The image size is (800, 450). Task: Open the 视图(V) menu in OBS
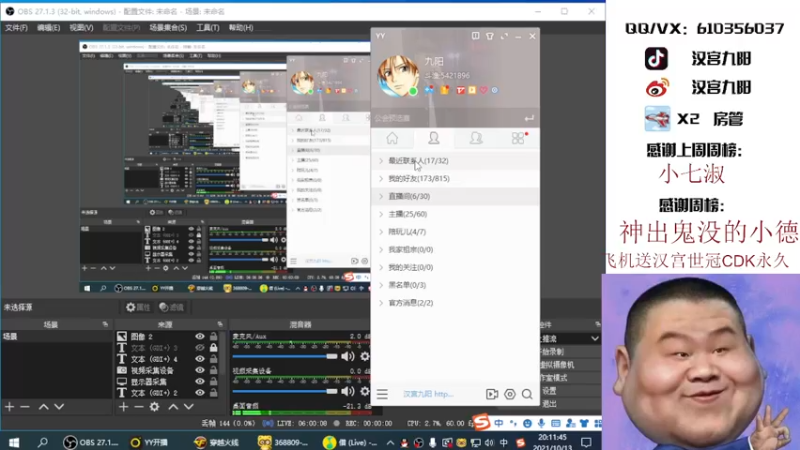[x=81, y=28]
